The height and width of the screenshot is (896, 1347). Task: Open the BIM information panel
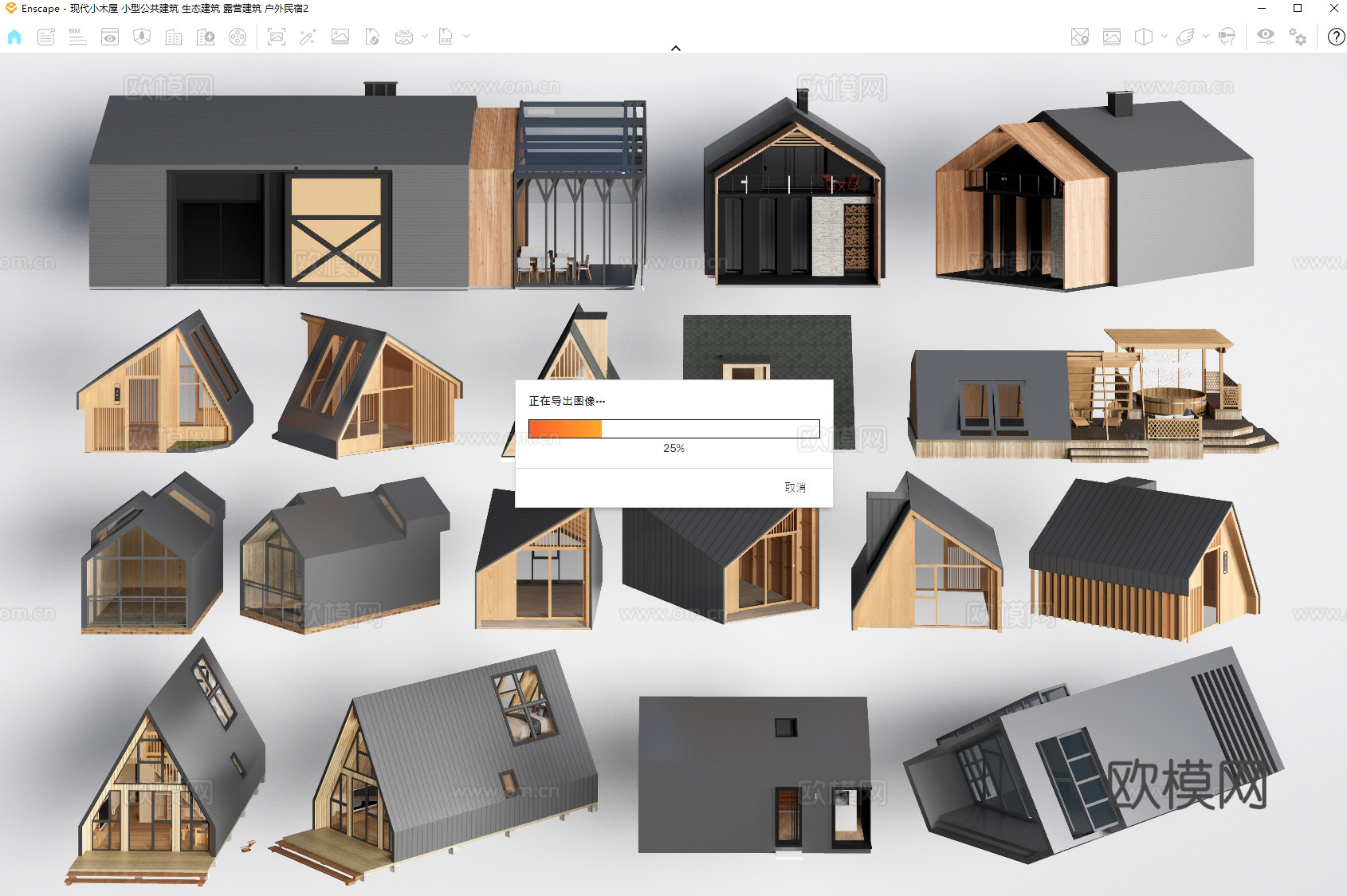tap(77, 37)
